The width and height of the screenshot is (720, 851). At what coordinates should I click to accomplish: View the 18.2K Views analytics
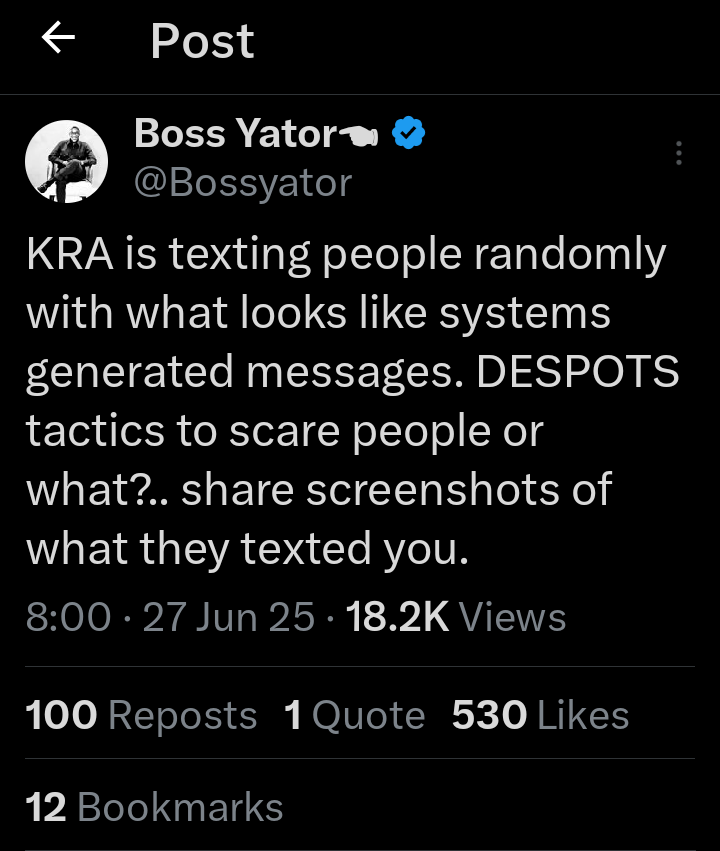[456, 617]
